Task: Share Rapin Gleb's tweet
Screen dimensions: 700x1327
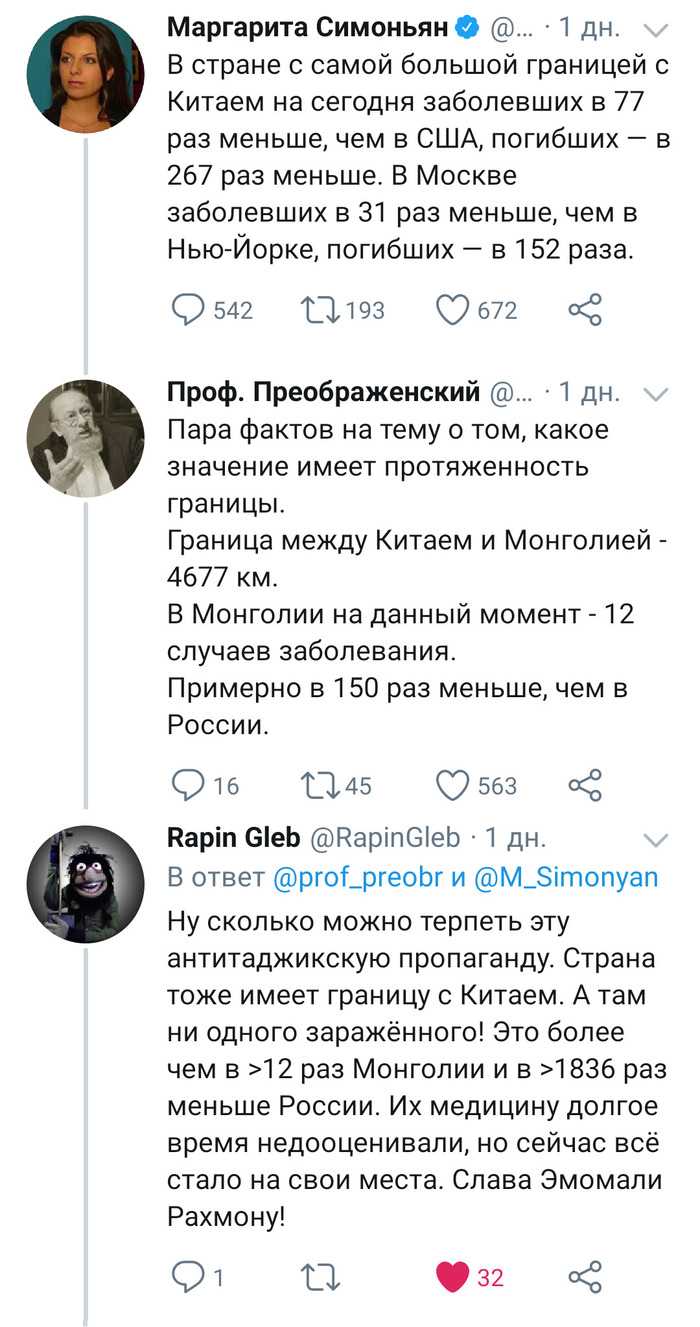Action: coord(585,1269)
